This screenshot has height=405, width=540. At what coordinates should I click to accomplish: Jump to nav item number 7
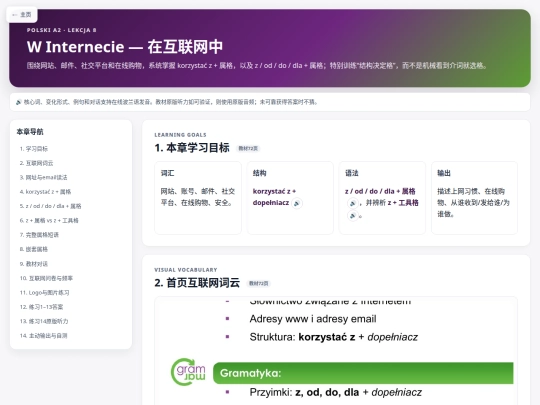tap(39, 235)
